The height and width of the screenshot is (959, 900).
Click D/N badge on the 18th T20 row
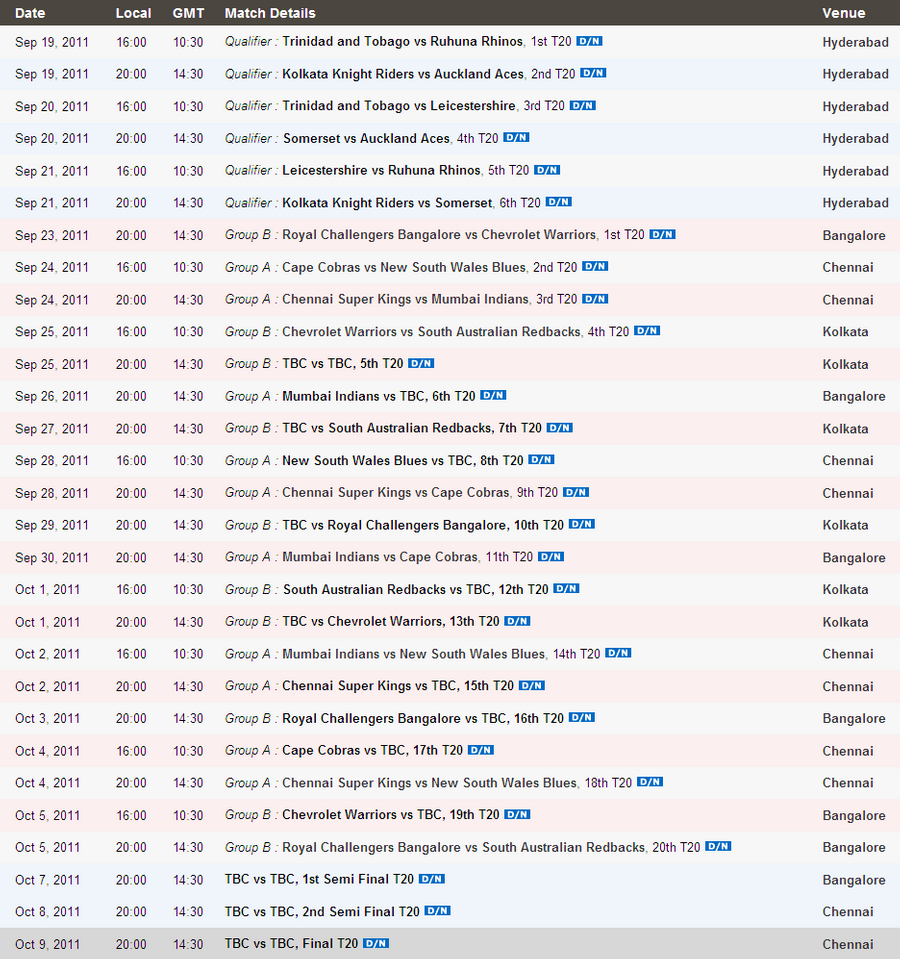(x=650, y=782)
